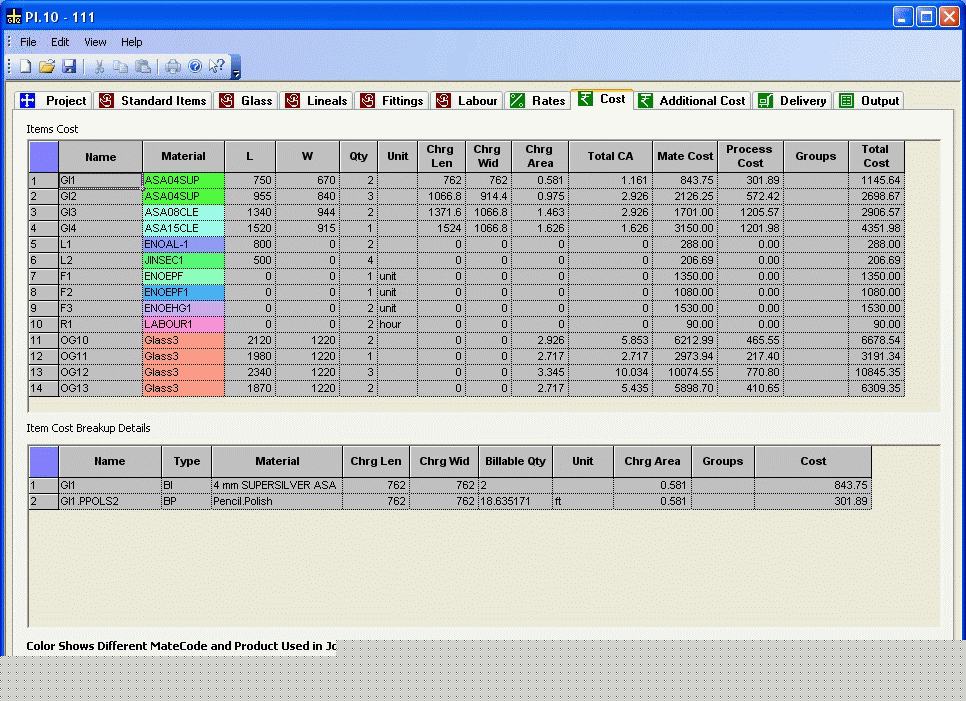Open About via the question mark icon
The image size is (966, 701).
point(195,67)
